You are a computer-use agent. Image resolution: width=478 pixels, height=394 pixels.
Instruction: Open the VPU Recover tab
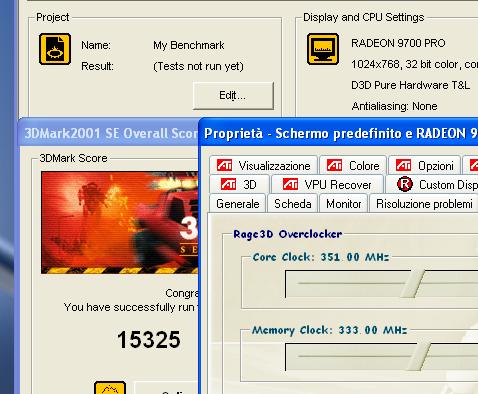pyautogui.click(x=327, y=184)
